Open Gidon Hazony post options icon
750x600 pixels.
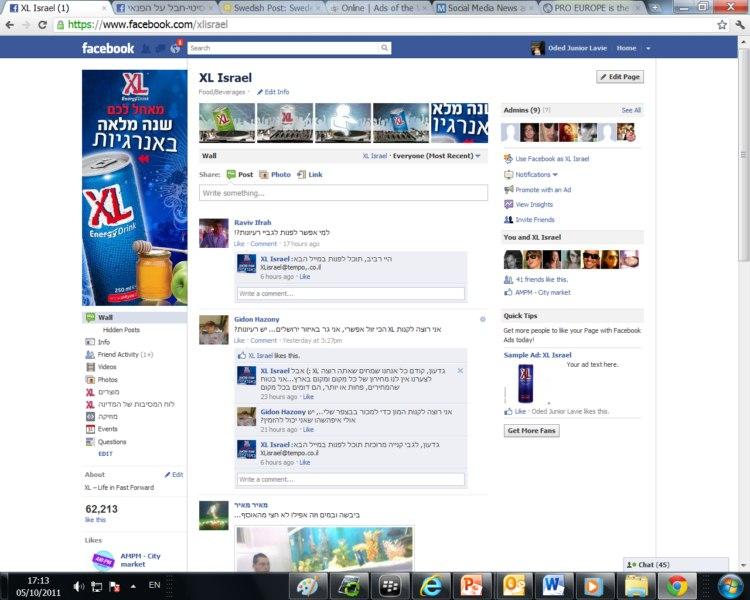(483, 319)
